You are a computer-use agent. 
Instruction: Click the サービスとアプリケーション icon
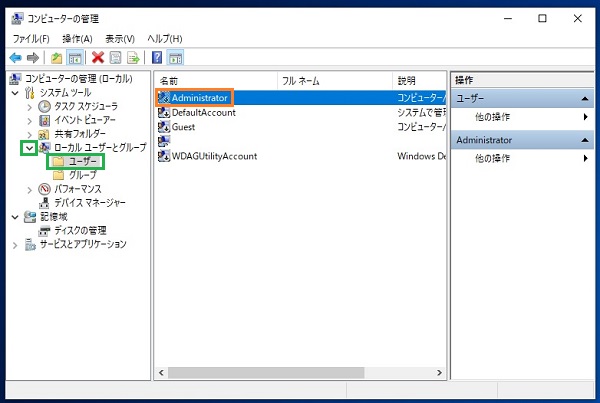30,245
